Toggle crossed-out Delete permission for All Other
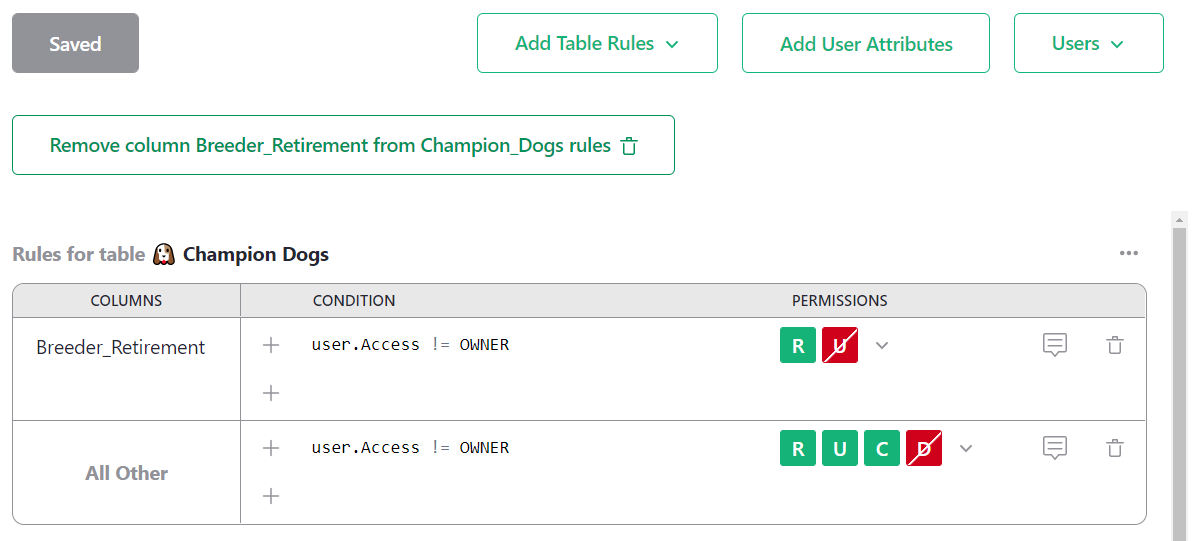The width and height of the screenshot is (1201, 541). tap(924, 449)
